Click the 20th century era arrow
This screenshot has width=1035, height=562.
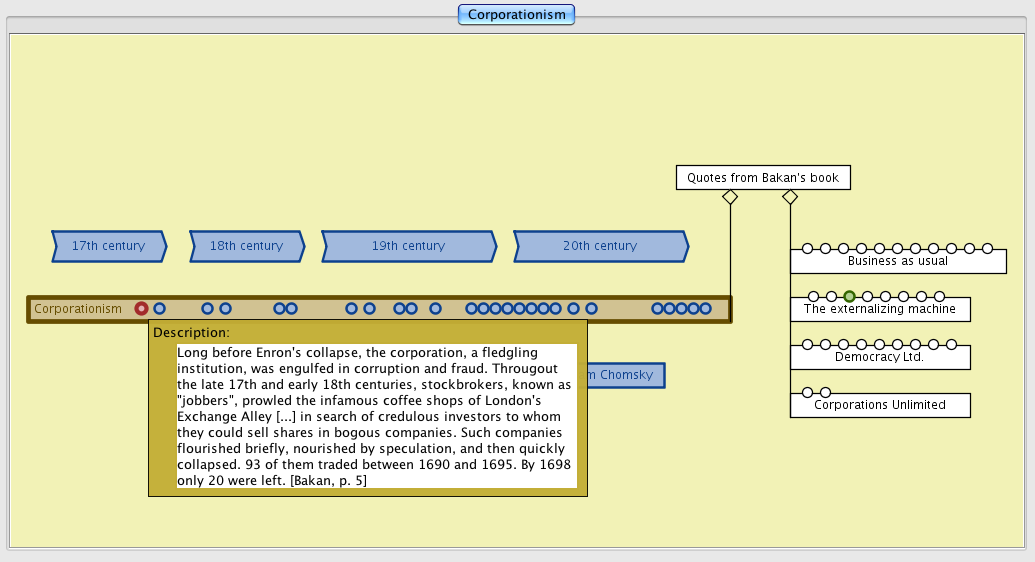(600, 246)
